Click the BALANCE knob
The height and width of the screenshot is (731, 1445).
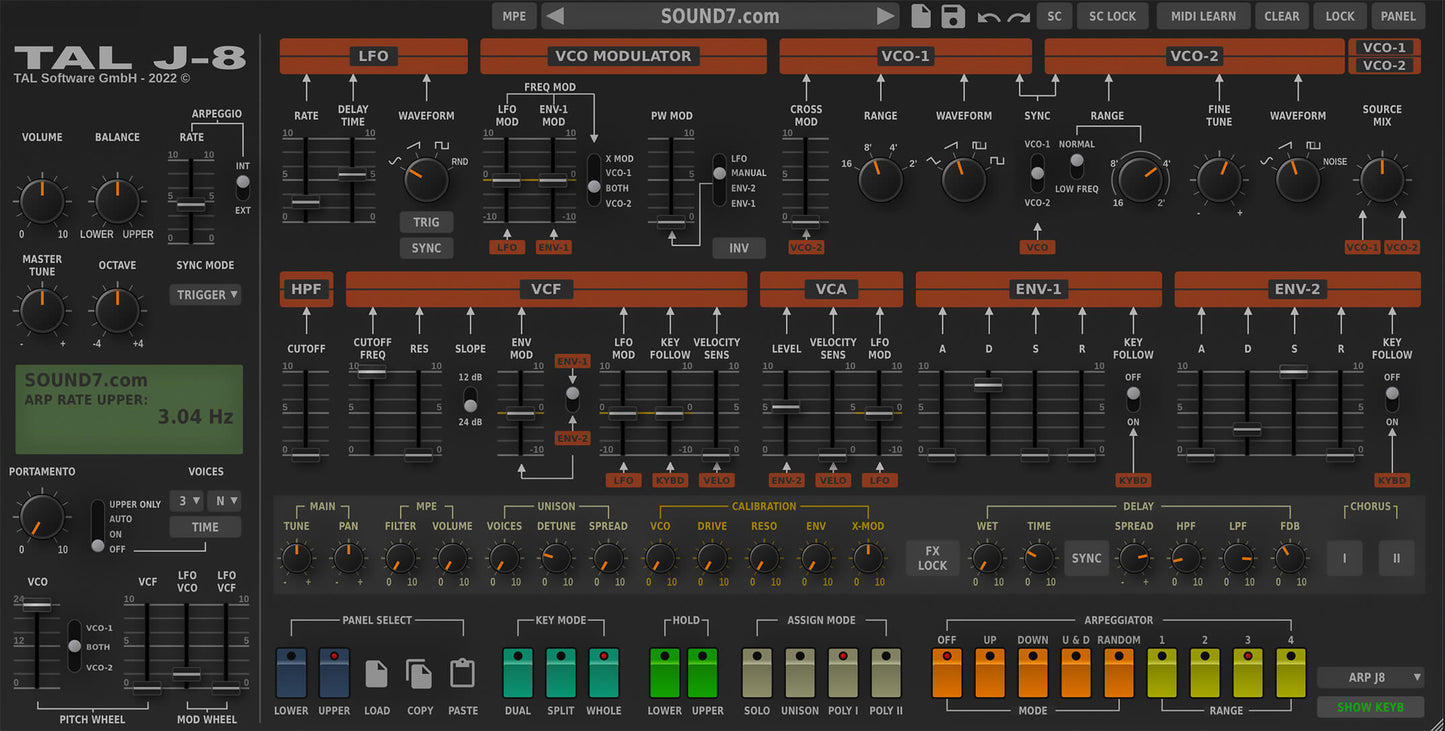click(x=117, y=200)
